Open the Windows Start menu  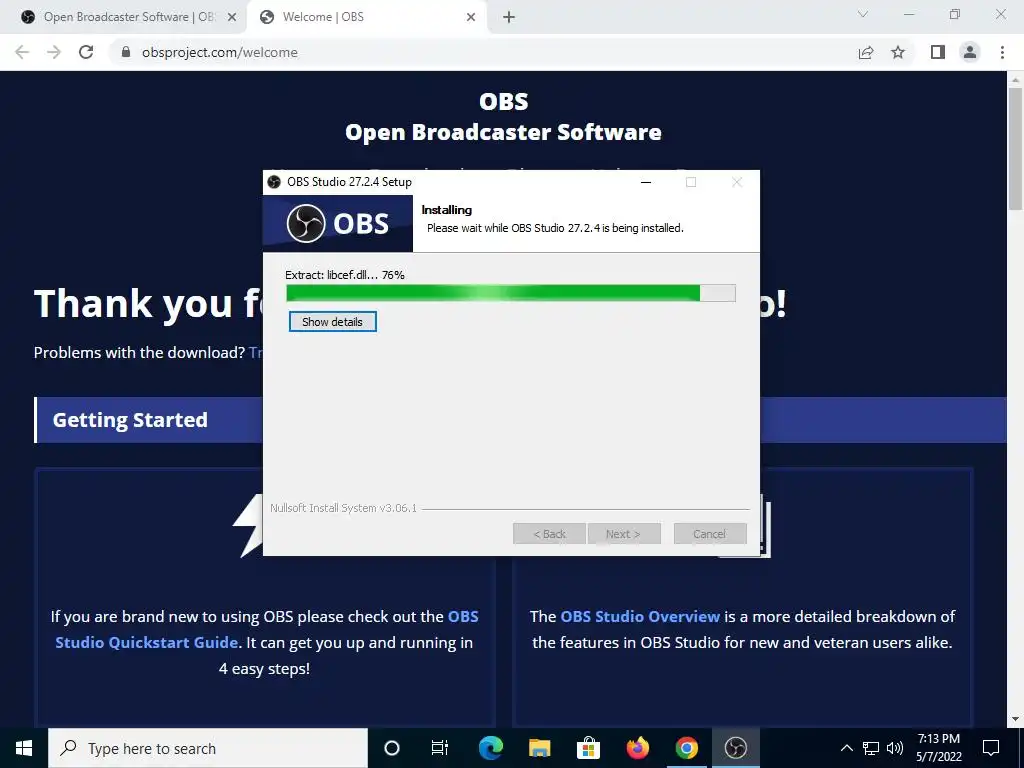point(24,748)
